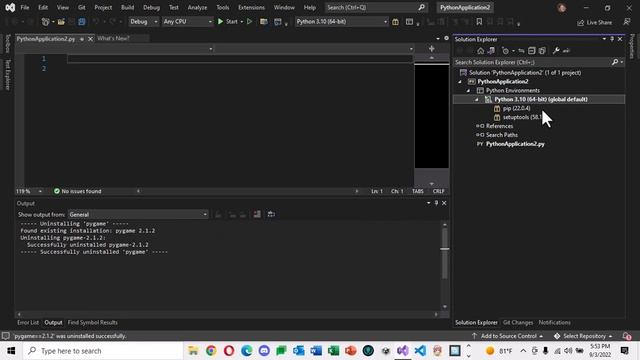Select the pip (22.0.4) package

pos(516,108)
